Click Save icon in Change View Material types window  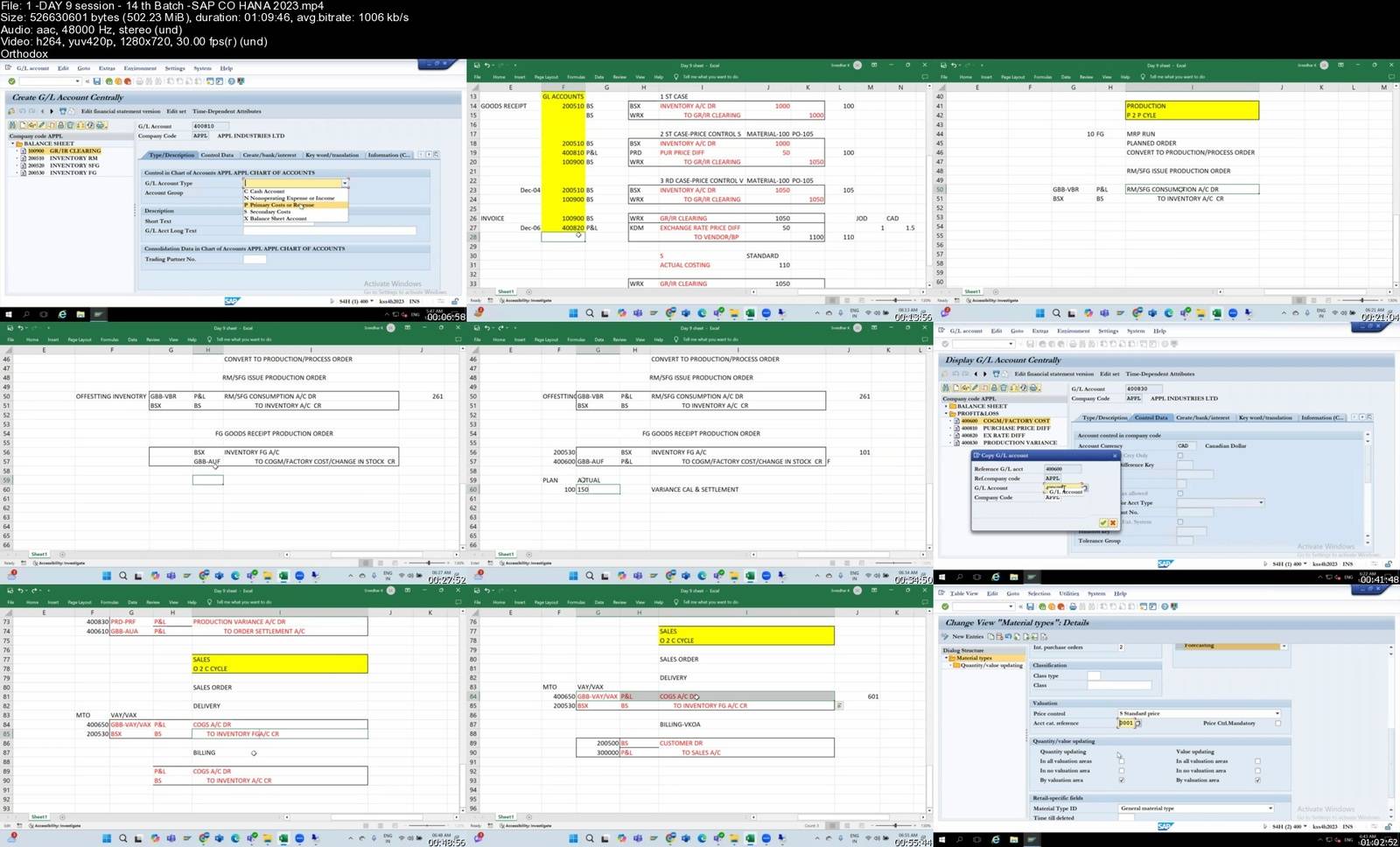(x=1030, y=606)
